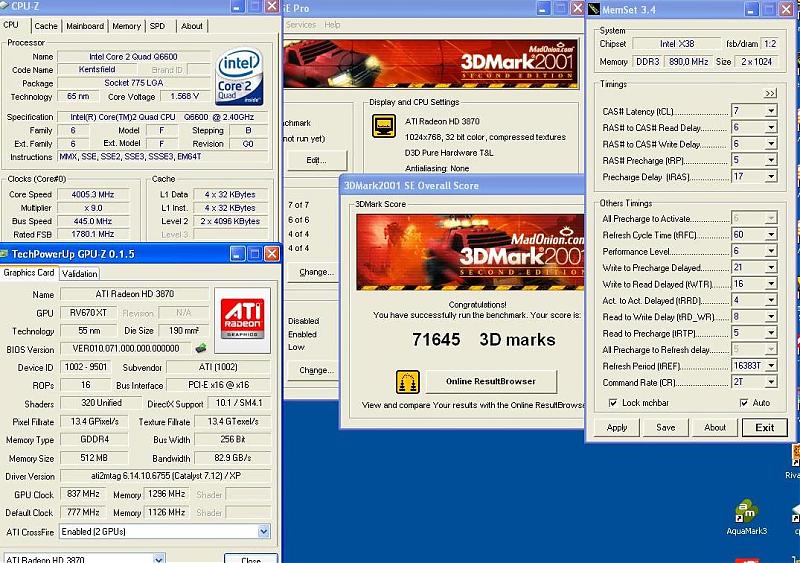Open the Write to Precharge Delayed dropdown
Screen dimensions: 800x563
point(771,267)
